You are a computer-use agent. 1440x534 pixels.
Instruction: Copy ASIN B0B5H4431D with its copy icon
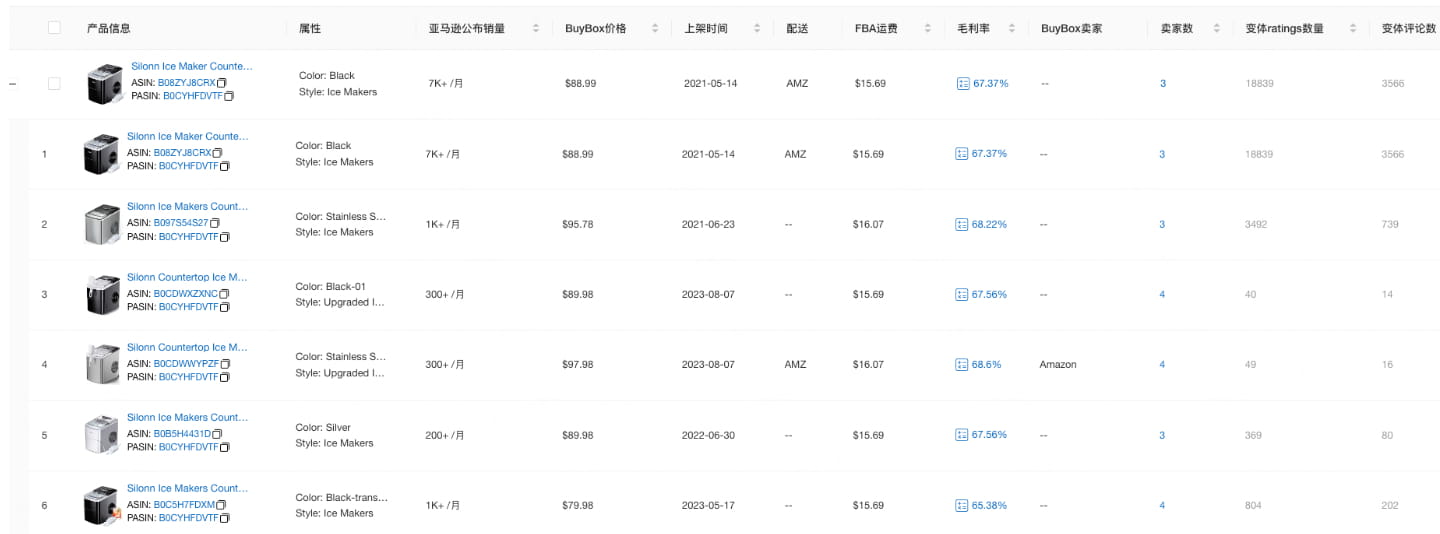pos(217,434)
